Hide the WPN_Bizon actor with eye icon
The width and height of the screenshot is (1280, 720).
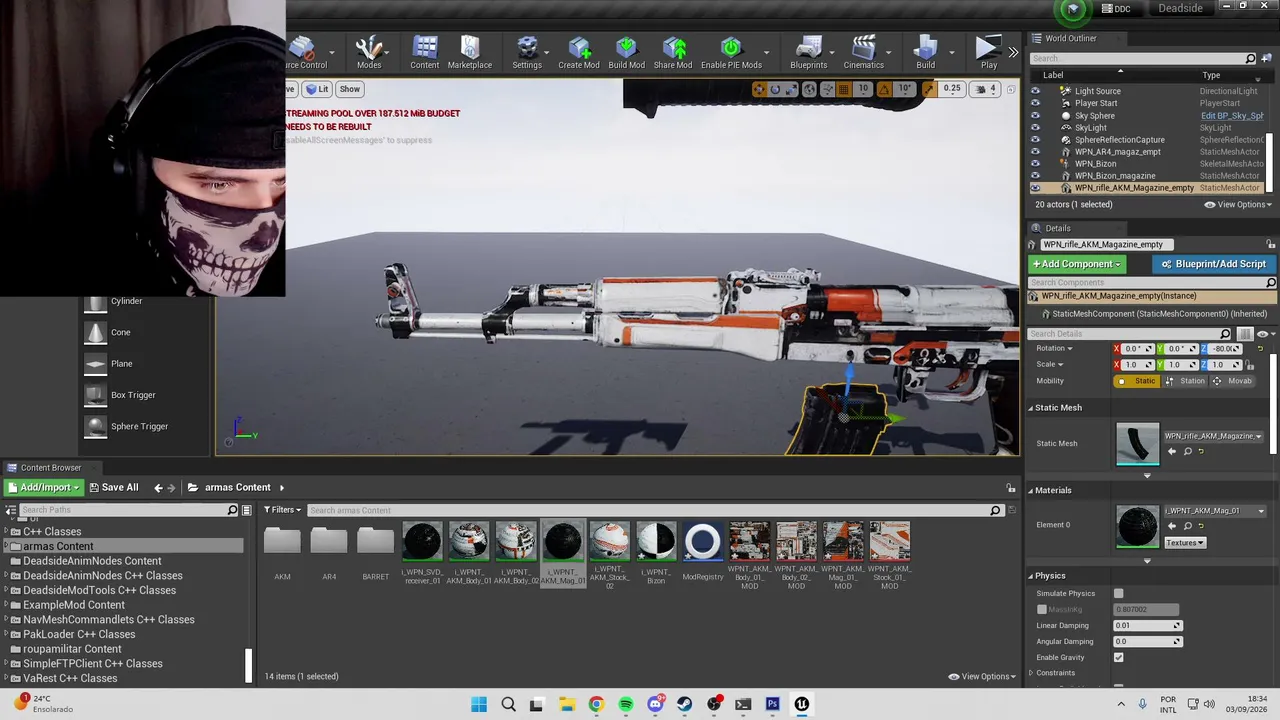1035,164
